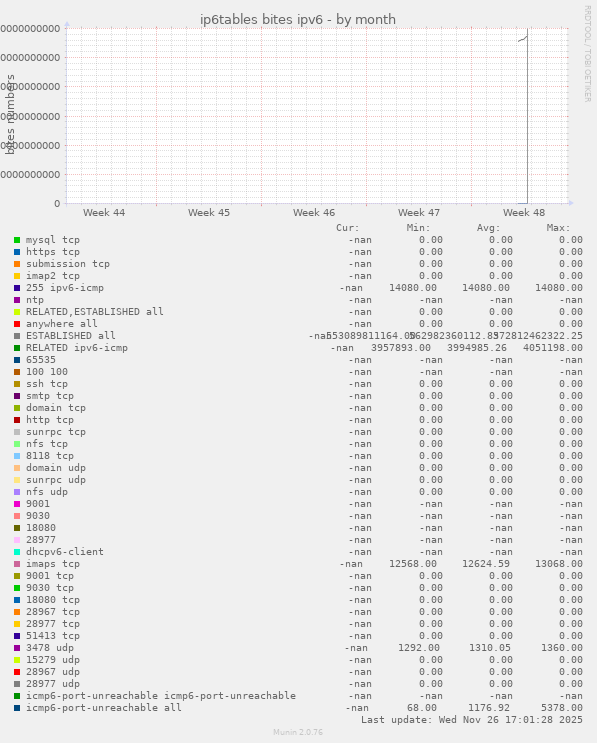This screenshot has width=597, height=743.
Task: Select the '28967 tcp' legend label
Action: tap(53, 612)
